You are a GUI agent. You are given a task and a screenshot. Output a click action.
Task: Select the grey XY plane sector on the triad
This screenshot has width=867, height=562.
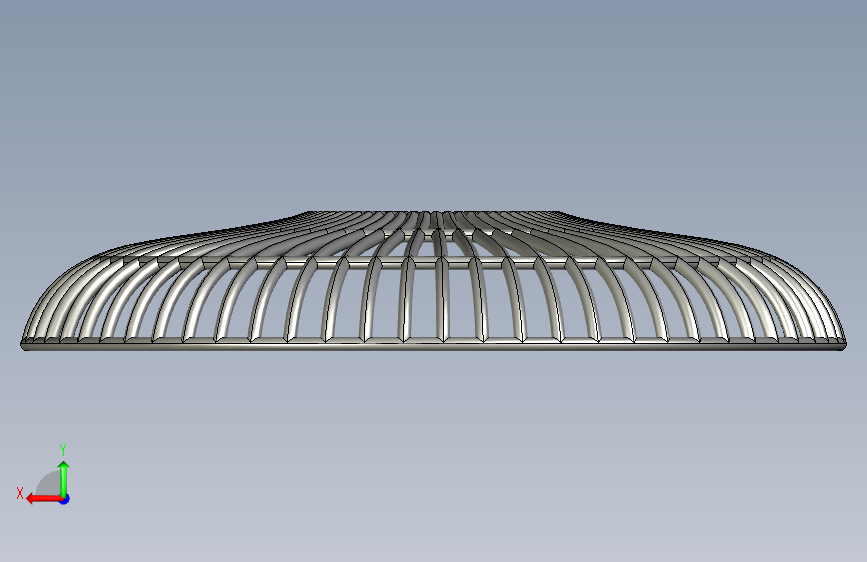pos(49,484)
